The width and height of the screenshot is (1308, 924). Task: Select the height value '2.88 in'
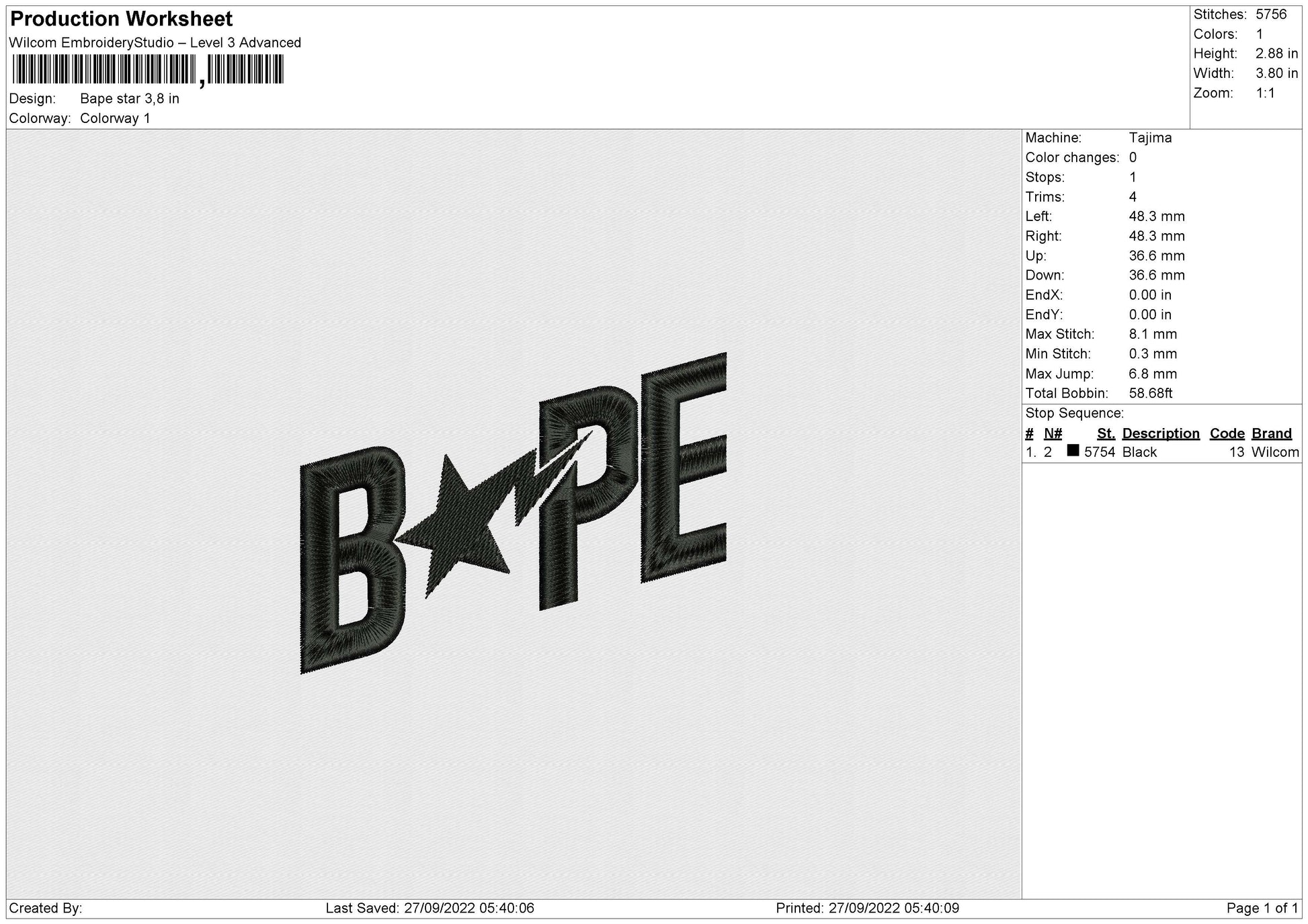(x=1277, y=54)
